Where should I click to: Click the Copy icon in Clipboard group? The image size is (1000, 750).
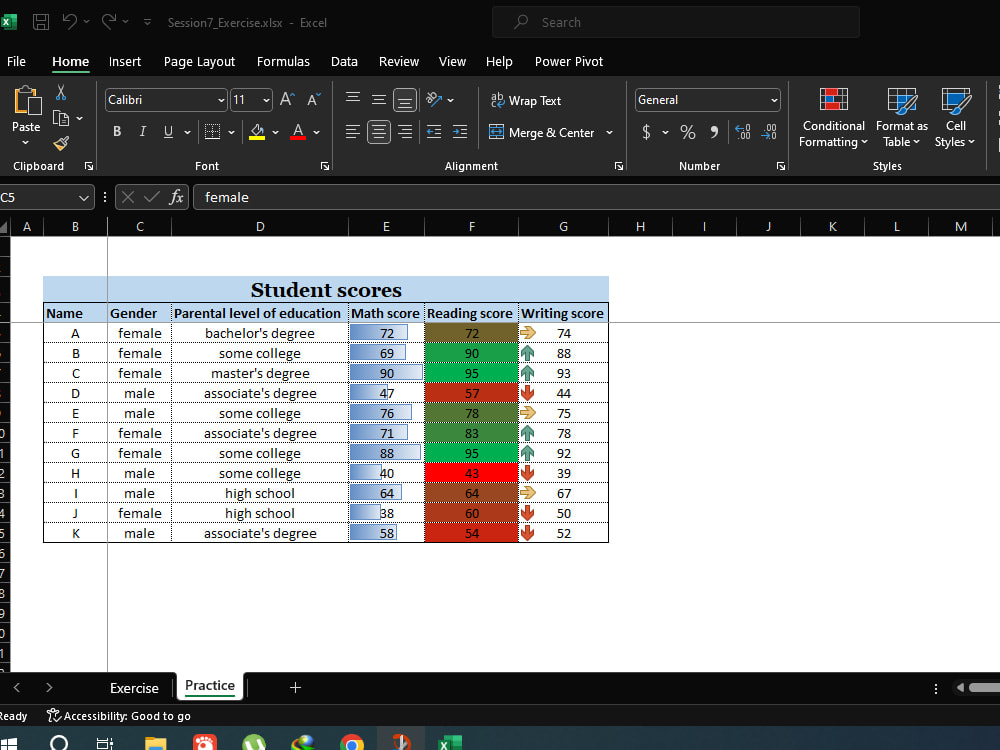click(61, 118)
